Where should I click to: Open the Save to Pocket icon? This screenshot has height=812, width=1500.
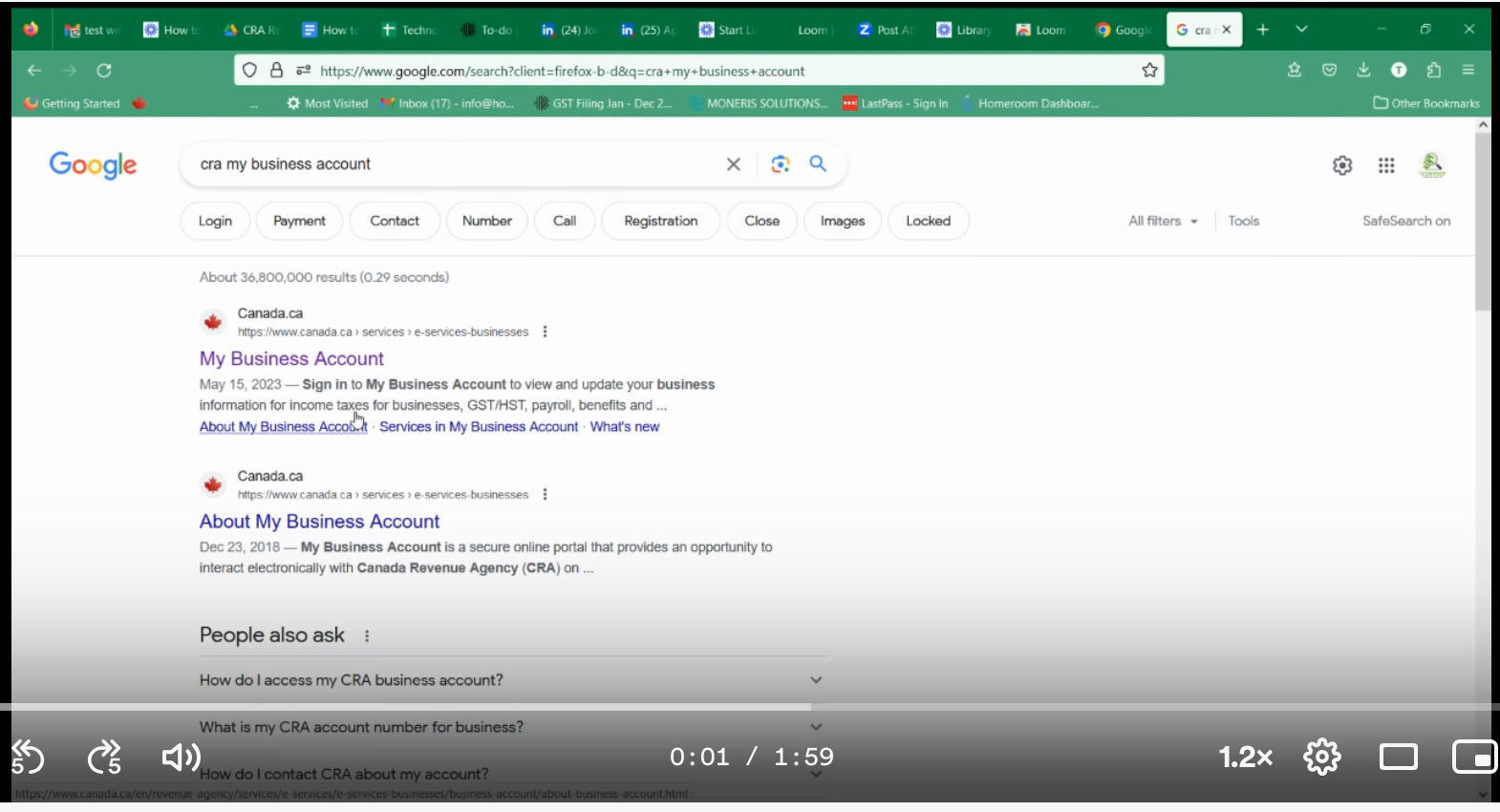click(1329, 70)
